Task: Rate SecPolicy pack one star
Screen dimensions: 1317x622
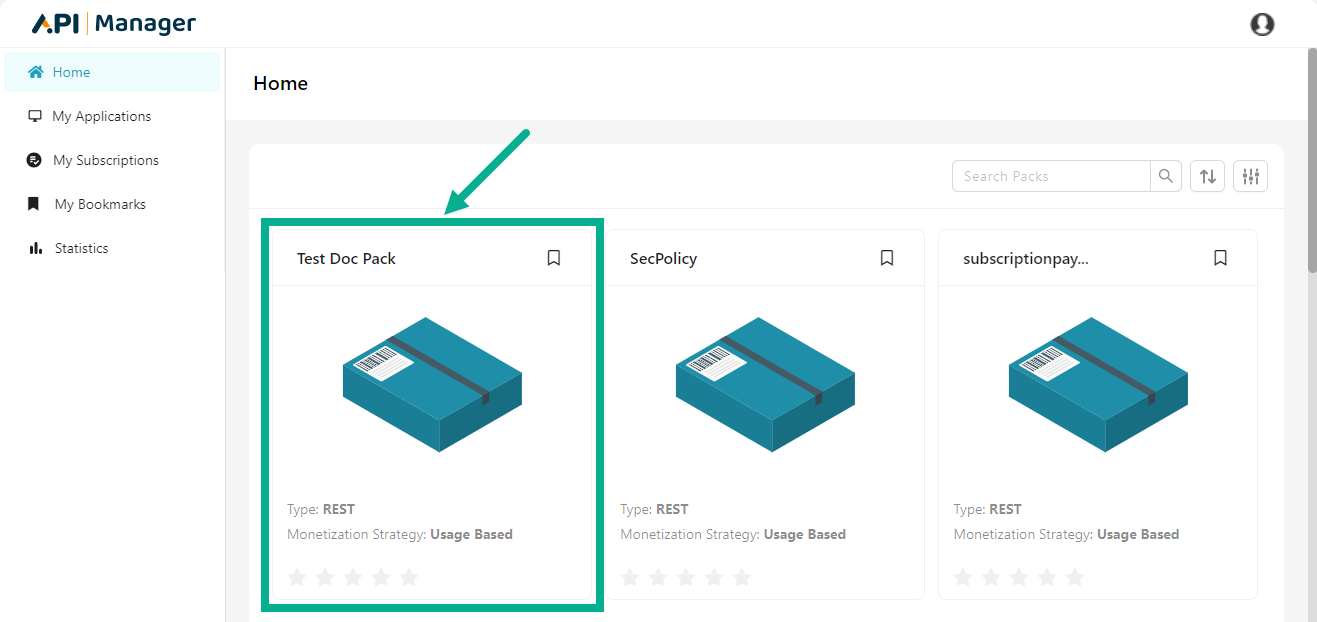Action: (630, 577)
